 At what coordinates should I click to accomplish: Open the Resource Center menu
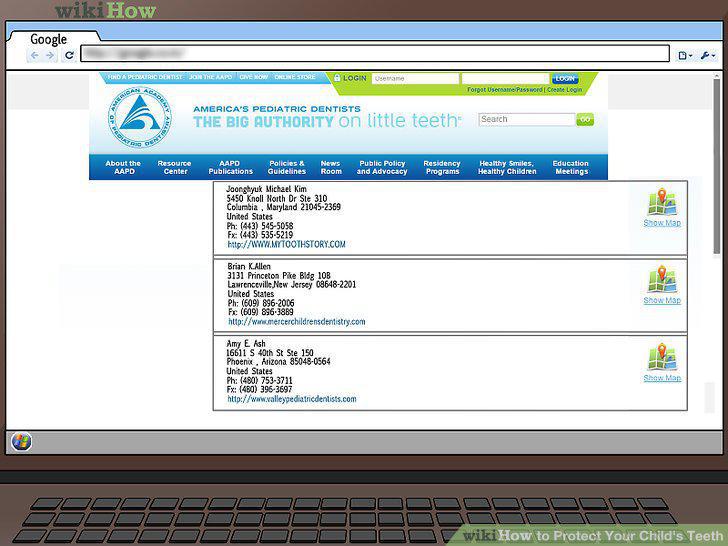pyautogui.click(x=175, y=167)
